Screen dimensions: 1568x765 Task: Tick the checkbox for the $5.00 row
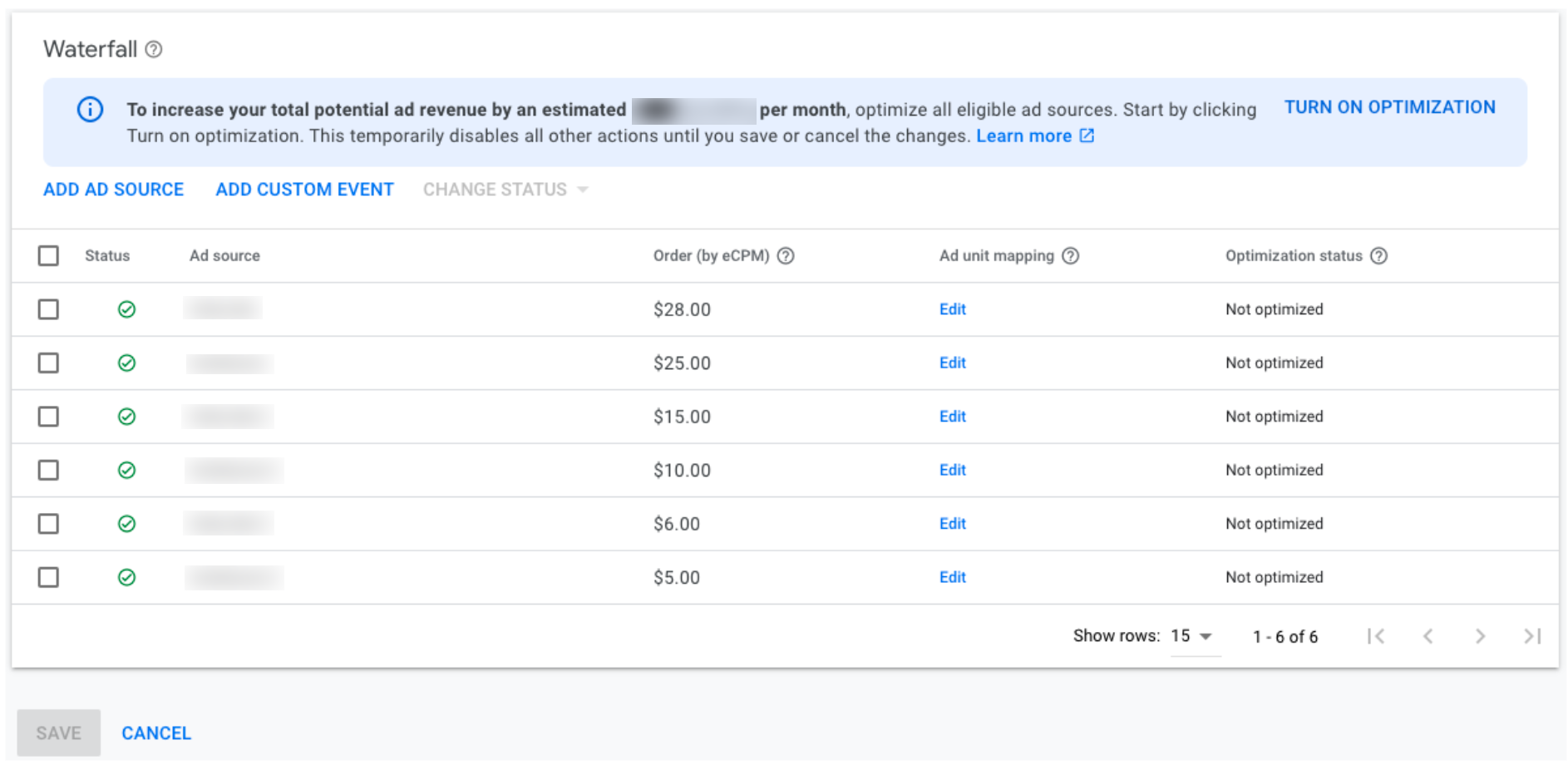[x=49, y=578]
